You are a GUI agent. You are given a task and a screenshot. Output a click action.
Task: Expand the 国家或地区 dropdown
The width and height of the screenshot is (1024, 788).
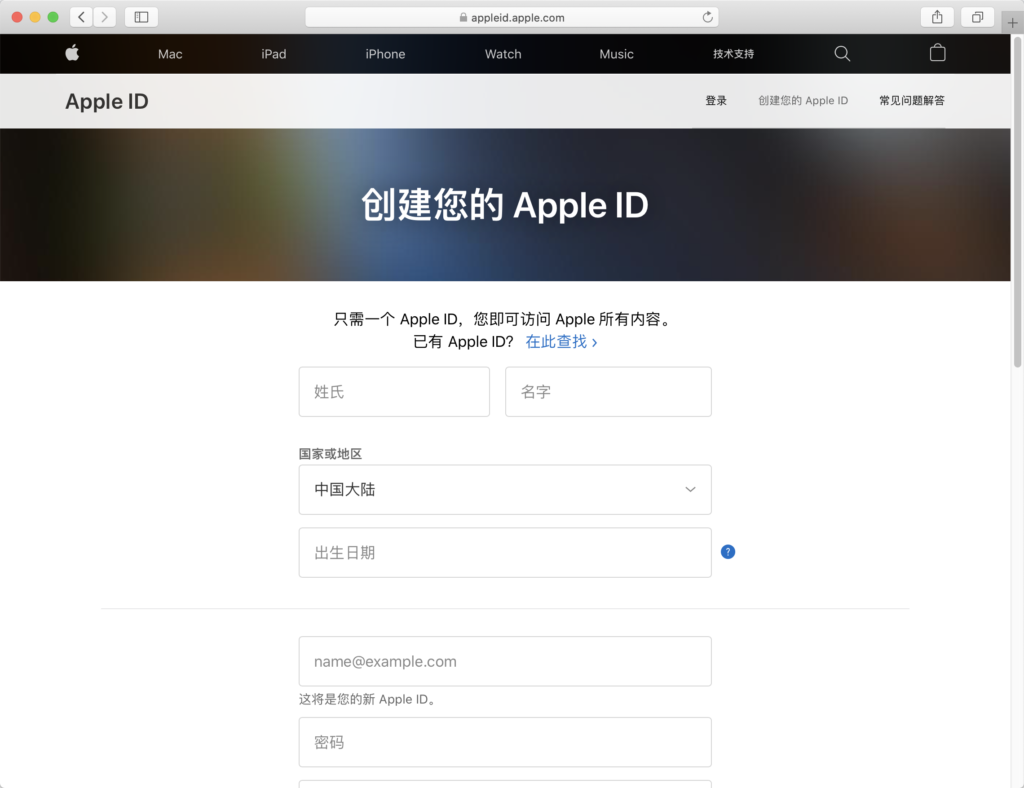click(x=505, y=490)
